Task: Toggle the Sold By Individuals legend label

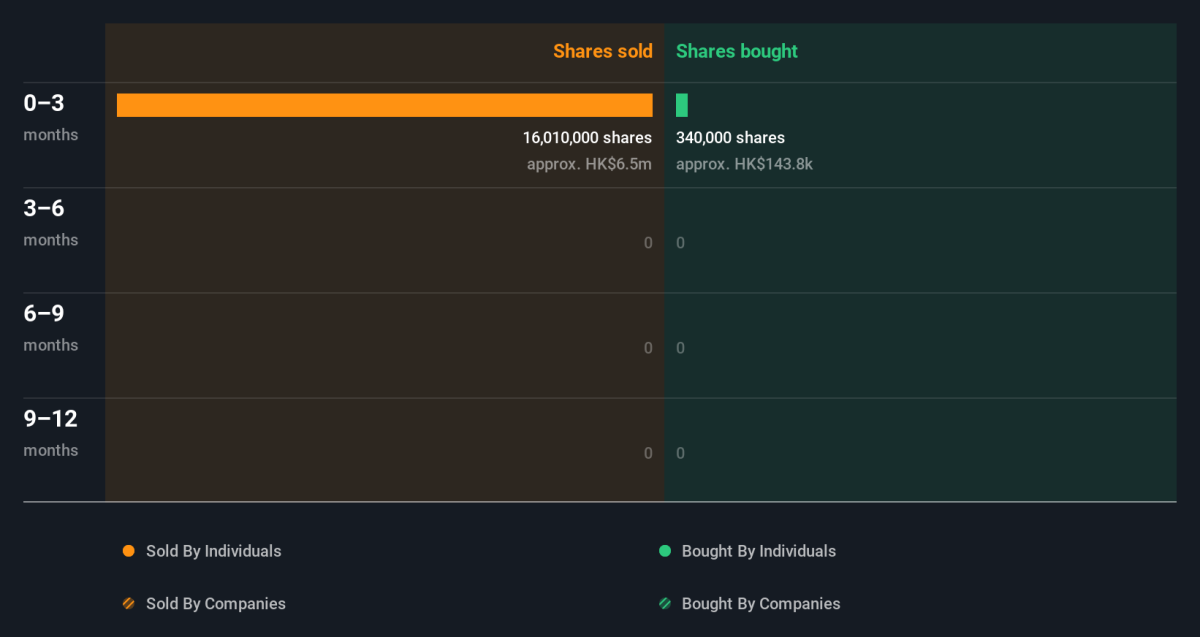Action: pyautogui.click(x=214, y=551)
